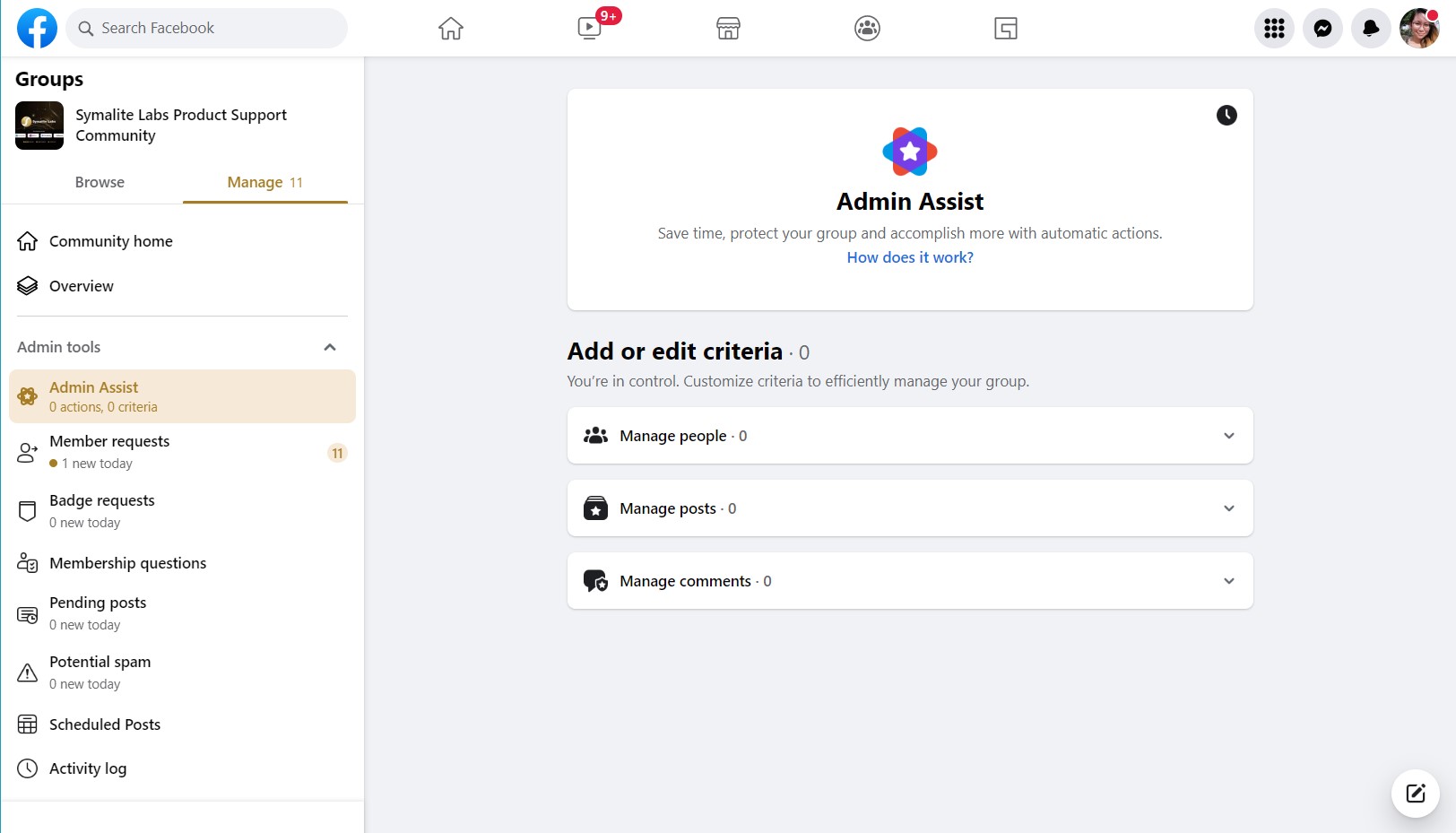
Task: Open the activity history clock icon on Admin Assist card
Action: [1226, 115]
